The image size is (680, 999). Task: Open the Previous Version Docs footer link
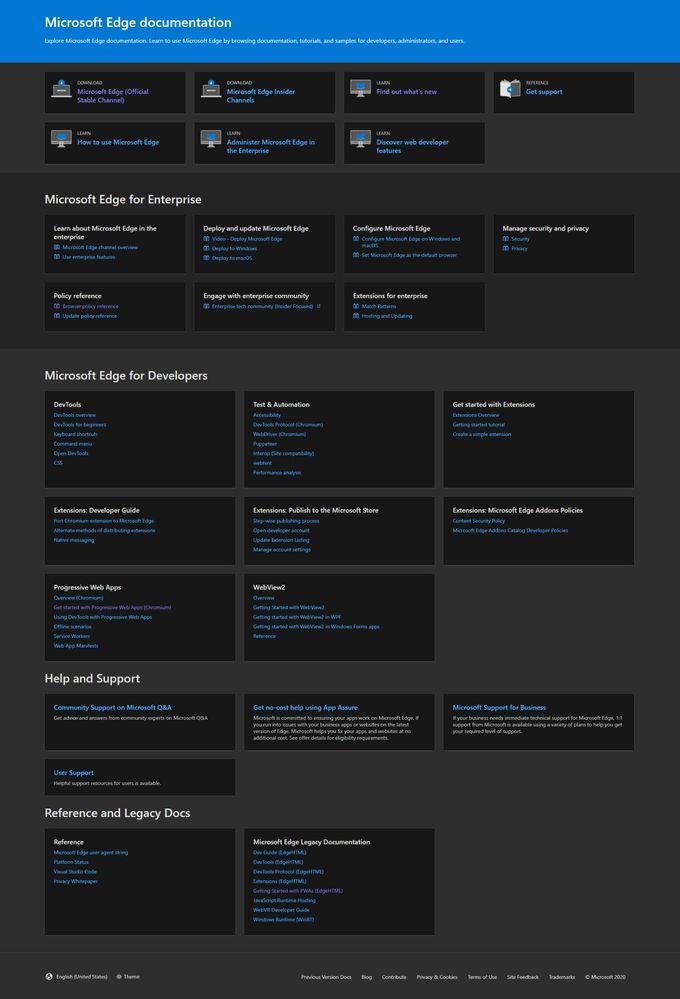click(x=326, y=977)
